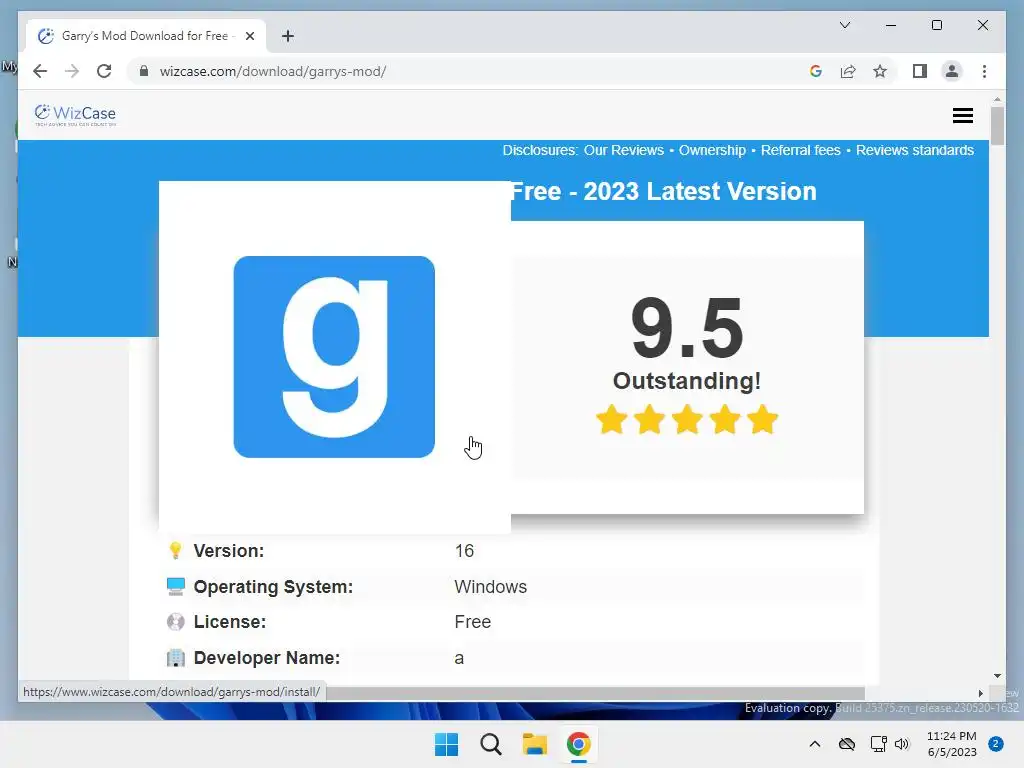Click the scroll down arrow
Image resolution: width=1024 pixels, height=768 pixels.
click(x=997, y=676)
